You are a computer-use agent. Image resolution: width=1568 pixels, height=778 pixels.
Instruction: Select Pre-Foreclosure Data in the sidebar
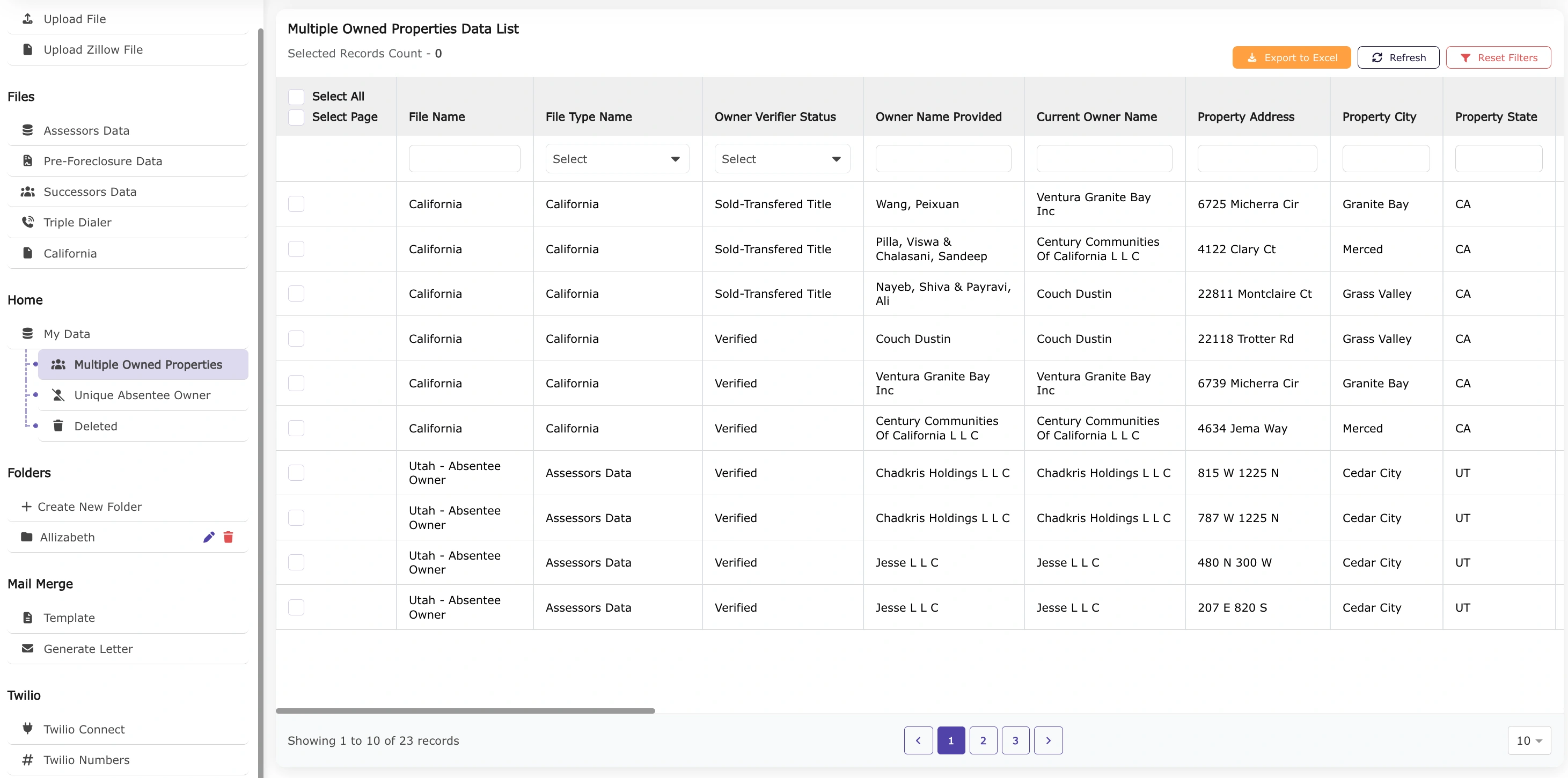click(103, 161)
